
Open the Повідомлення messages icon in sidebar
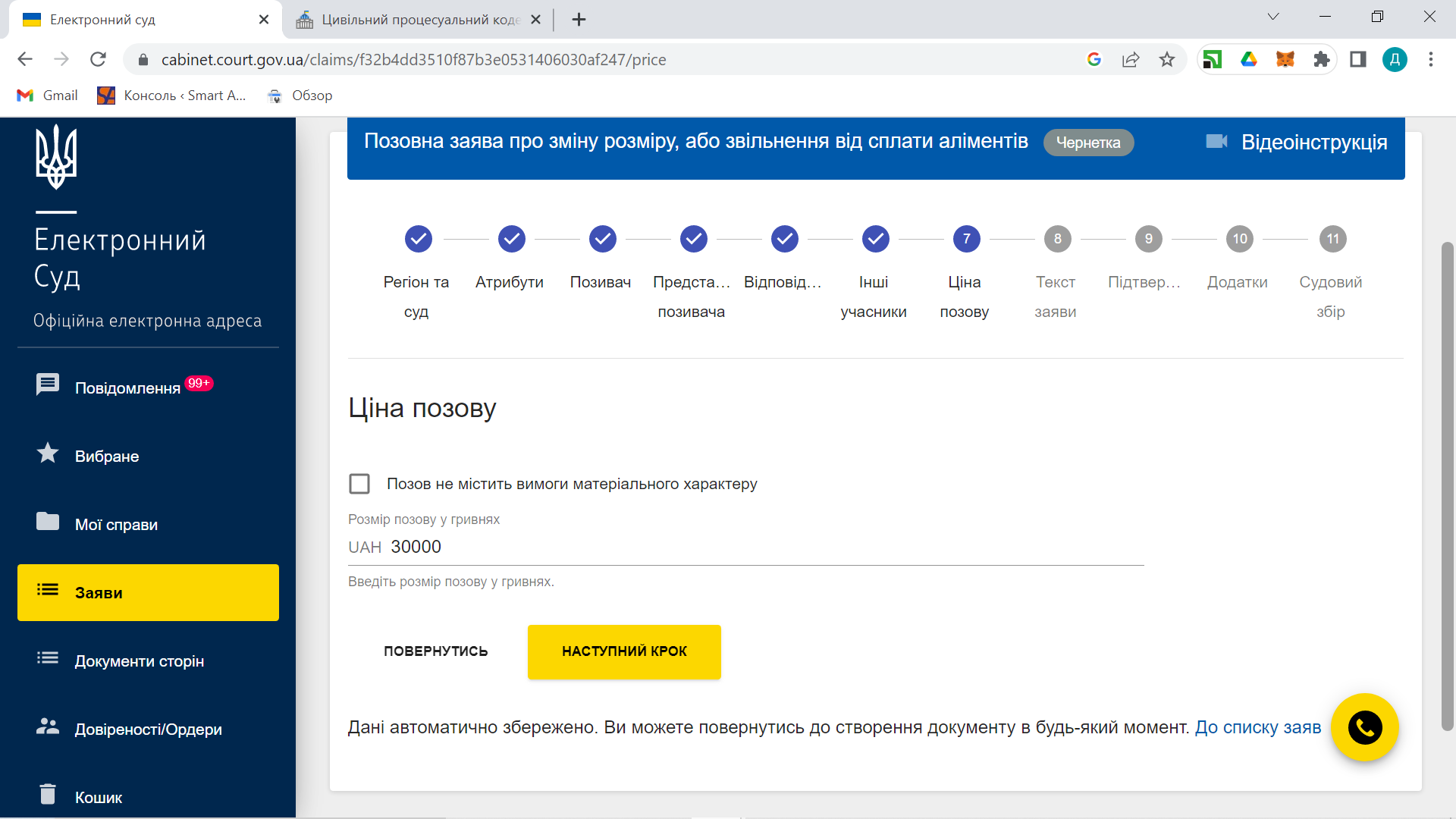coord(48,384)
